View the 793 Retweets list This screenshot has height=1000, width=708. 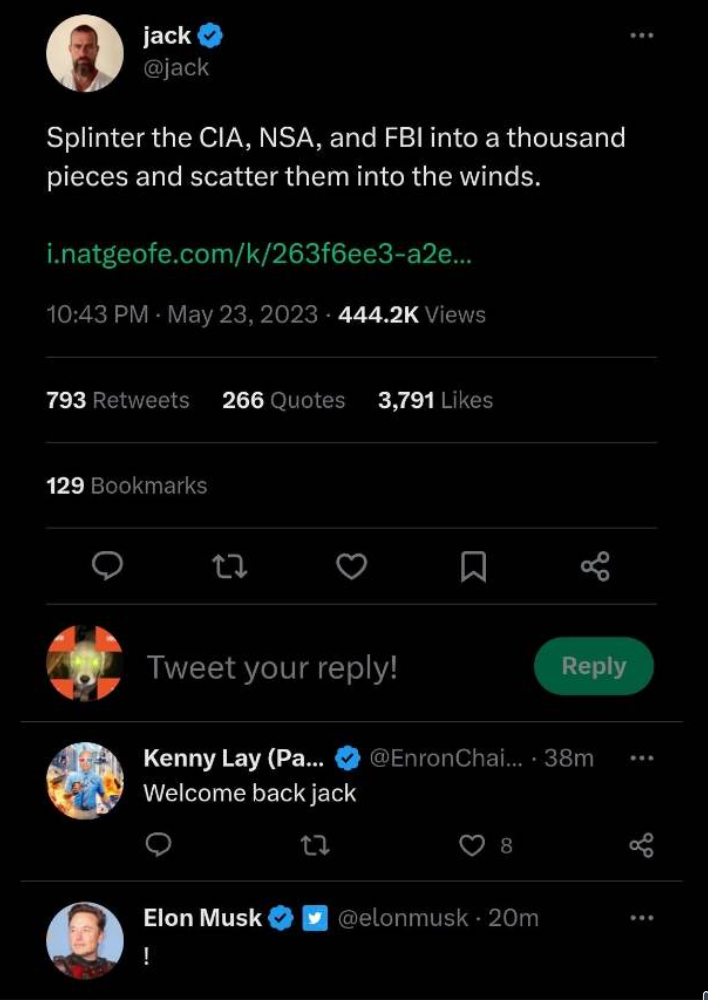(117, 400)
